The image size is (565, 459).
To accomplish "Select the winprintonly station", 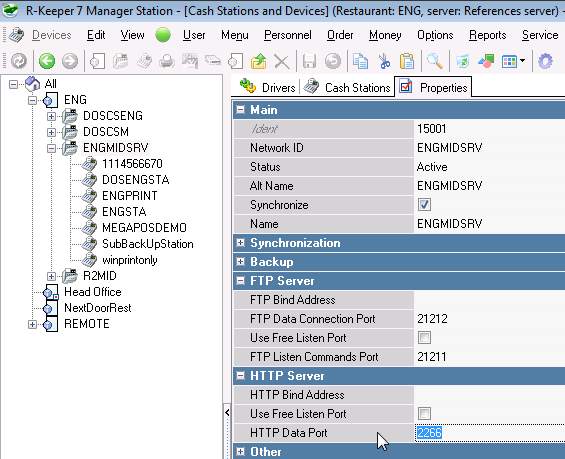I will (x=130, y=260).
